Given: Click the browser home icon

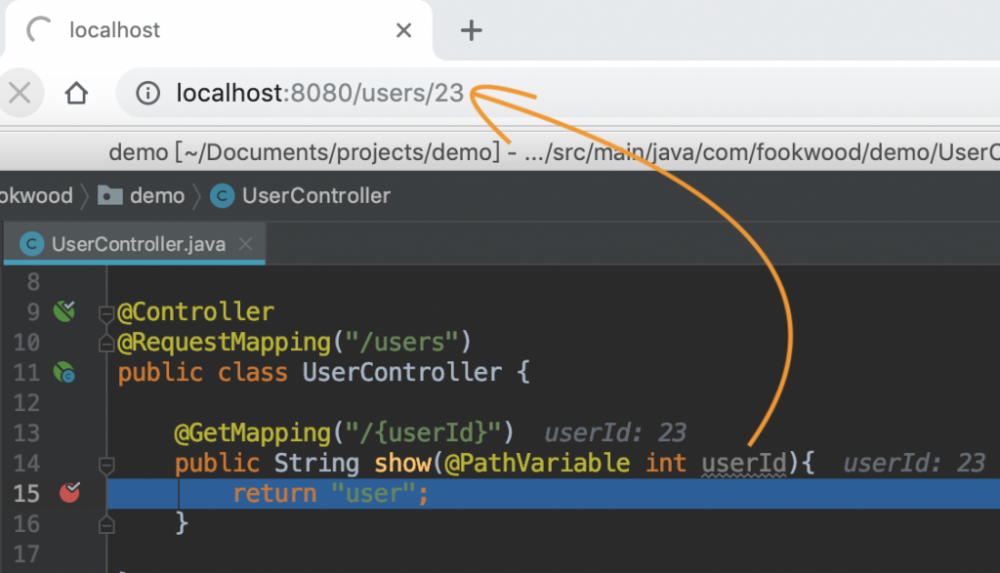Looking at the screenshot, I should click(x=76, y=93).
